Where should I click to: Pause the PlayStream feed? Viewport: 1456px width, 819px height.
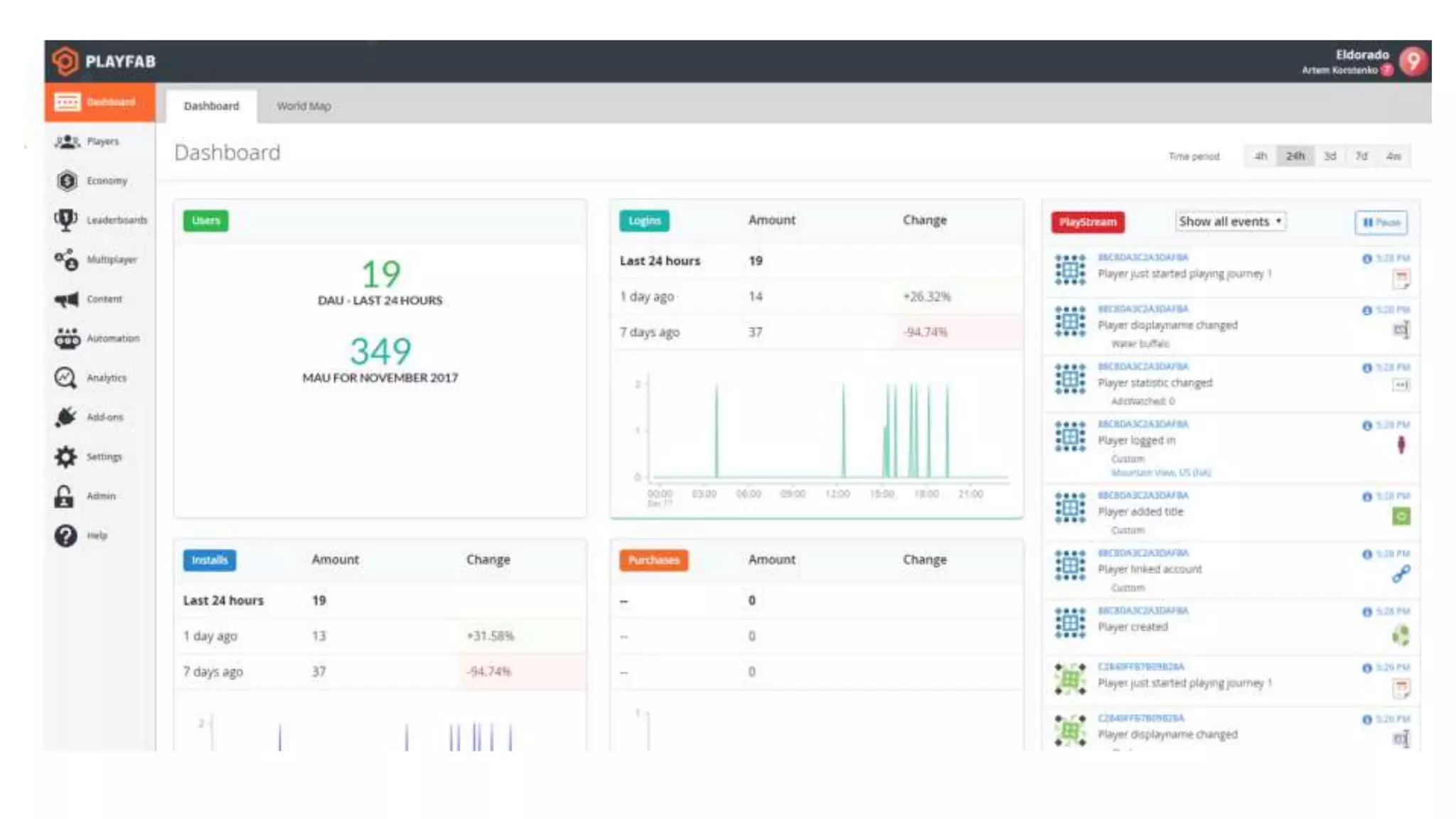(1380, 223)
